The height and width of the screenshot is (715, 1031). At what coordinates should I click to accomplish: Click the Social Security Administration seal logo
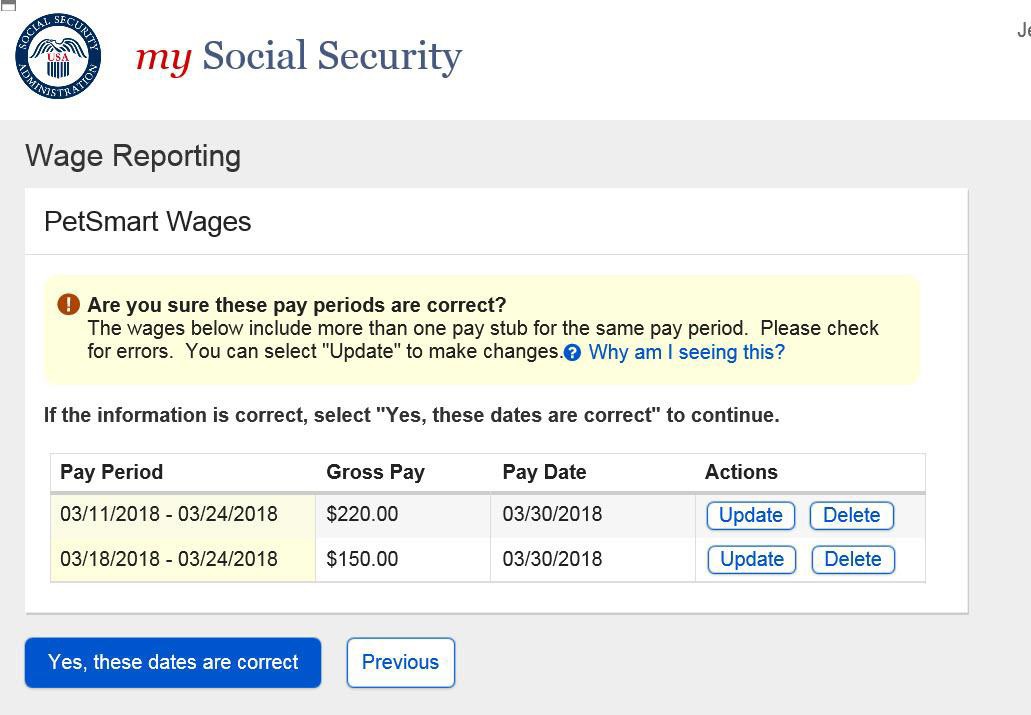tap(58, 56)
